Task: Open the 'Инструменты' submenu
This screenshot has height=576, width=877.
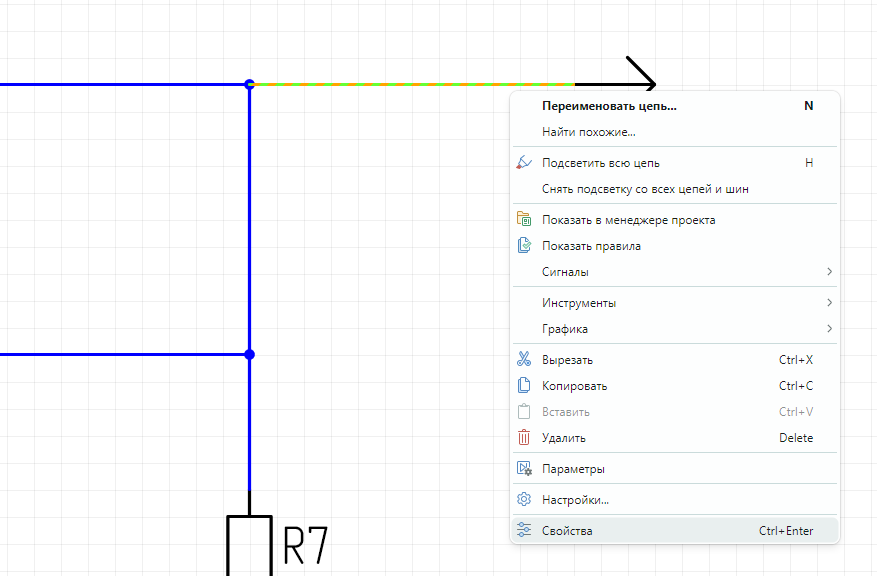Action: [x=675, y=303]
